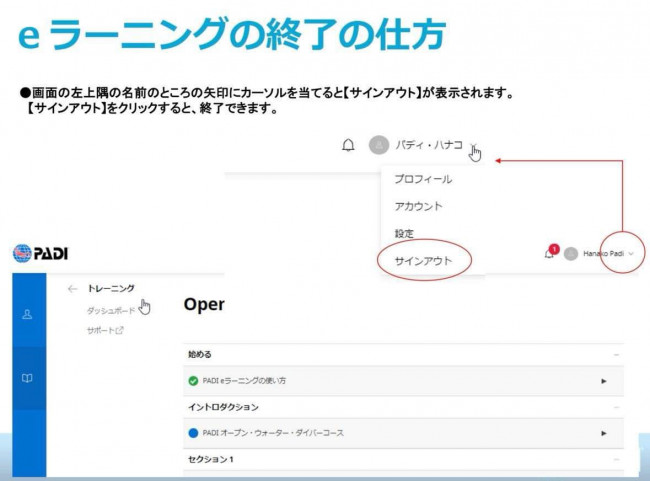Click the bell icon beside パディ・ハナコ
The image size is (650, 481).
(348, 145)
